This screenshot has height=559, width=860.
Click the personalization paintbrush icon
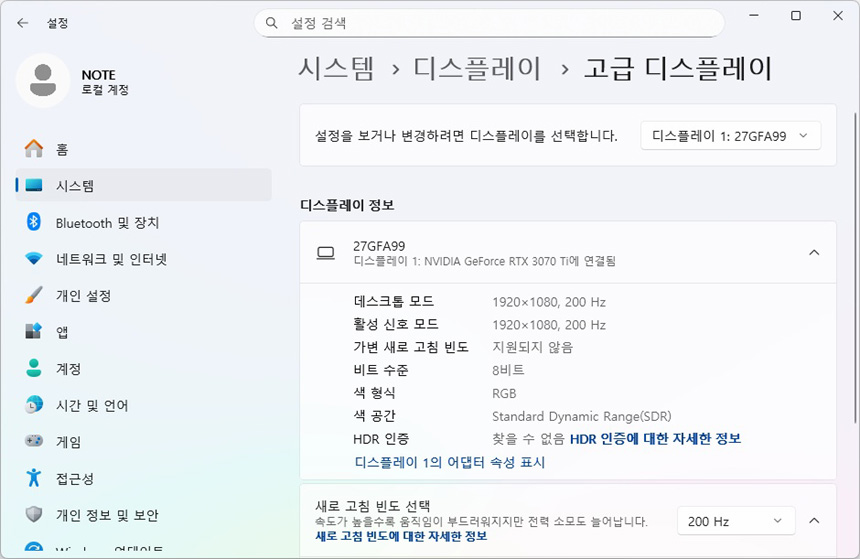pyautogui.click(x=34, y=296)
